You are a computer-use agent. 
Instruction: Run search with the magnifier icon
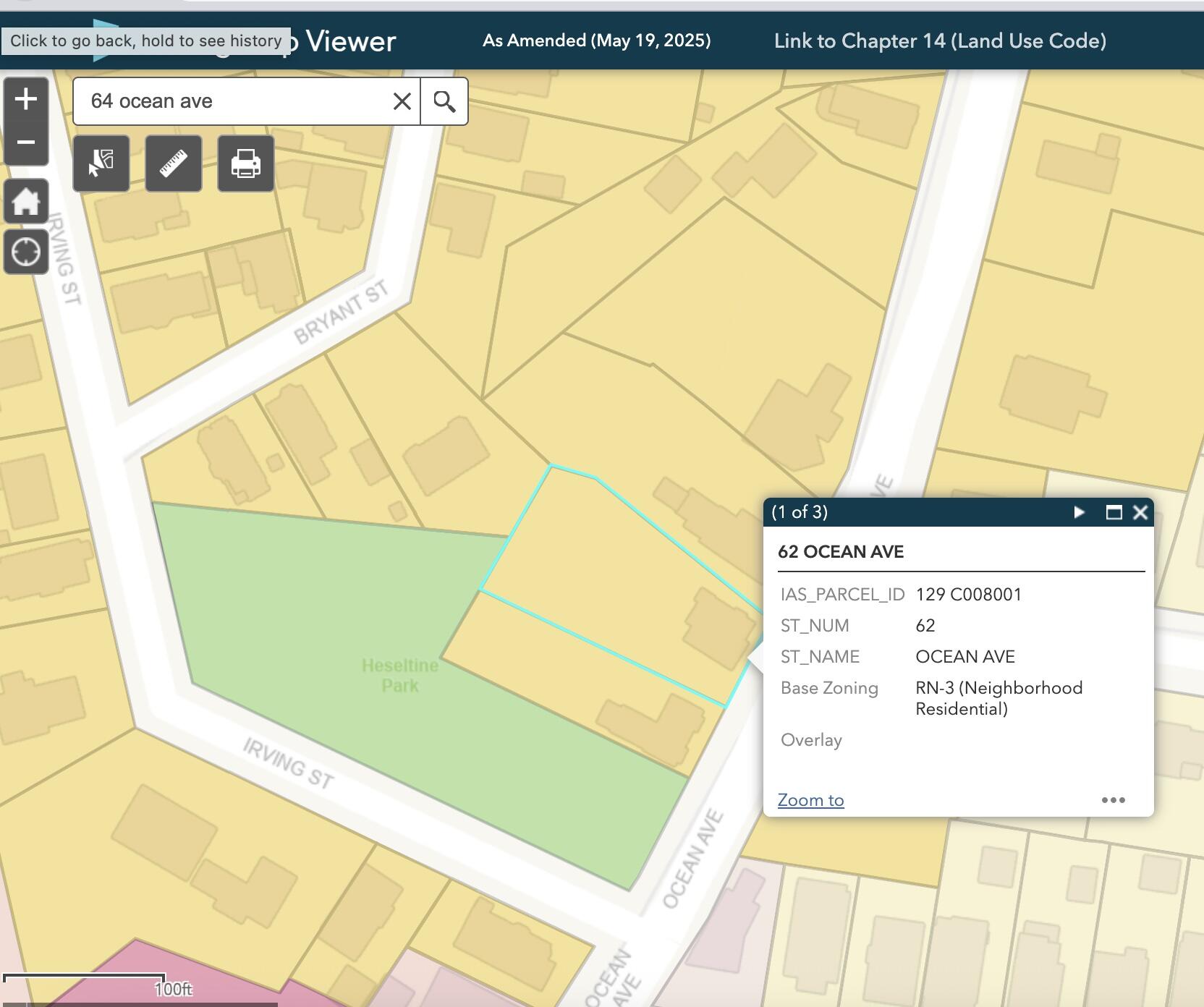(444, 101)
